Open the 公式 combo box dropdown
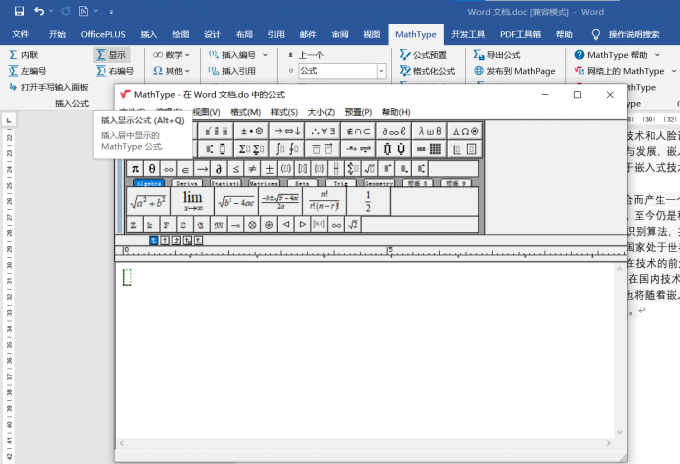This screenshot has height=464, width=680. [381, 71]
